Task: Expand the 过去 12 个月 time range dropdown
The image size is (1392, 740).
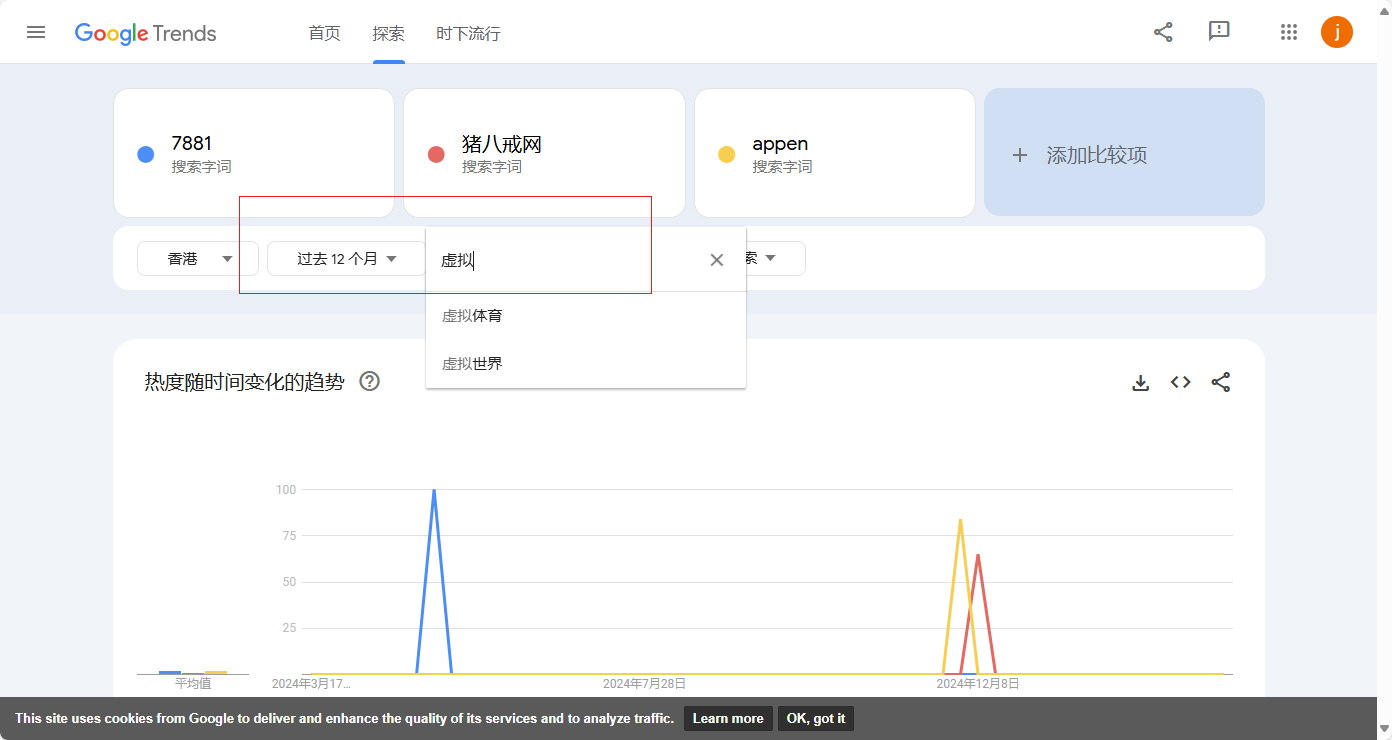Action: (346, 259)
